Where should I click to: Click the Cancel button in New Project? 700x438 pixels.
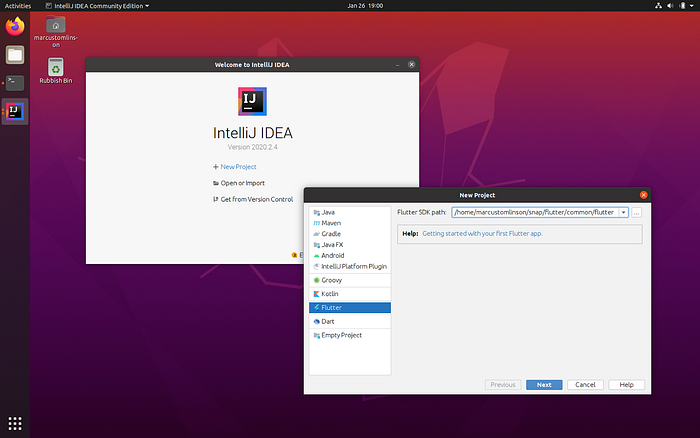[585, 384]
